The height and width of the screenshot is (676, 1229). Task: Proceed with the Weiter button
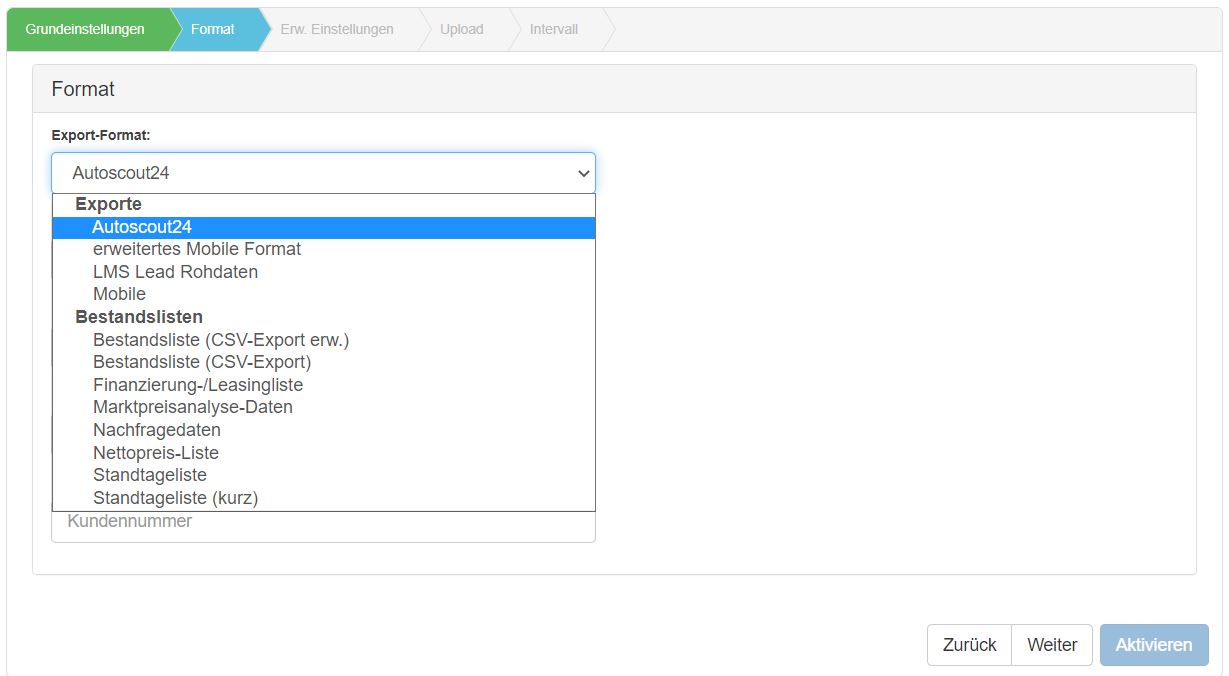[1052, 645]
